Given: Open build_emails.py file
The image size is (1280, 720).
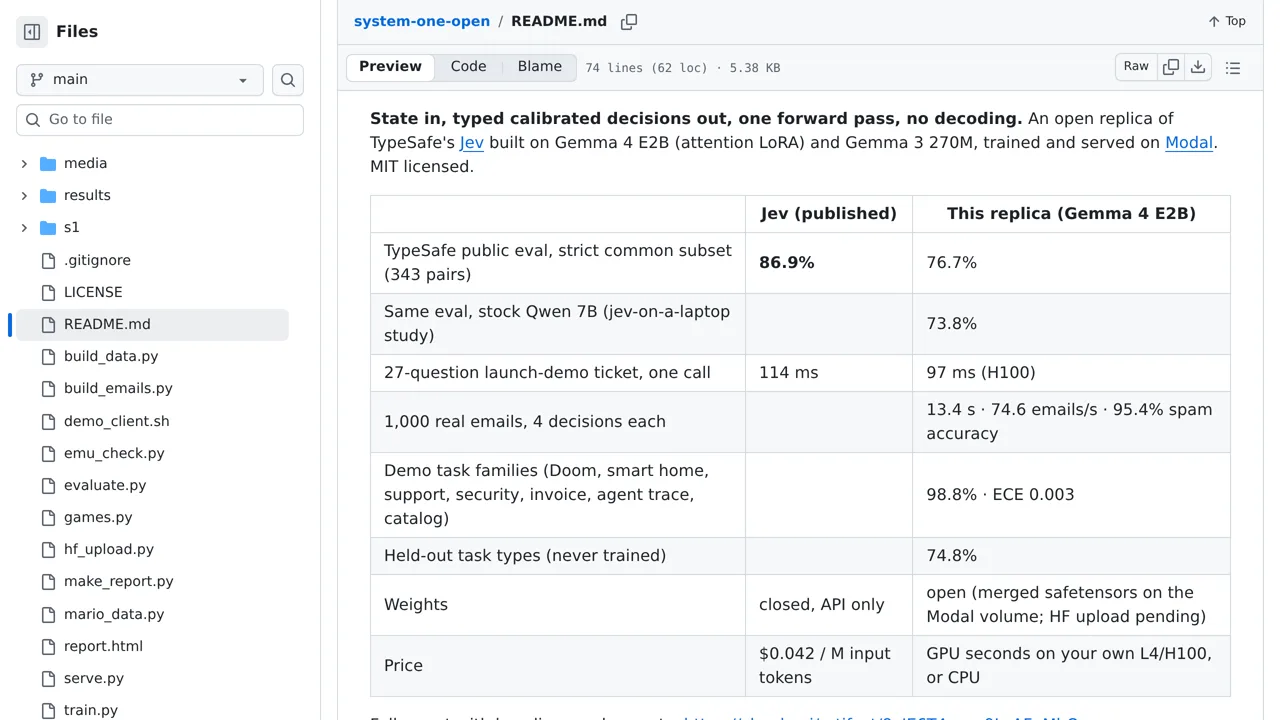Looking at the screenshot, I should (118, 388).
